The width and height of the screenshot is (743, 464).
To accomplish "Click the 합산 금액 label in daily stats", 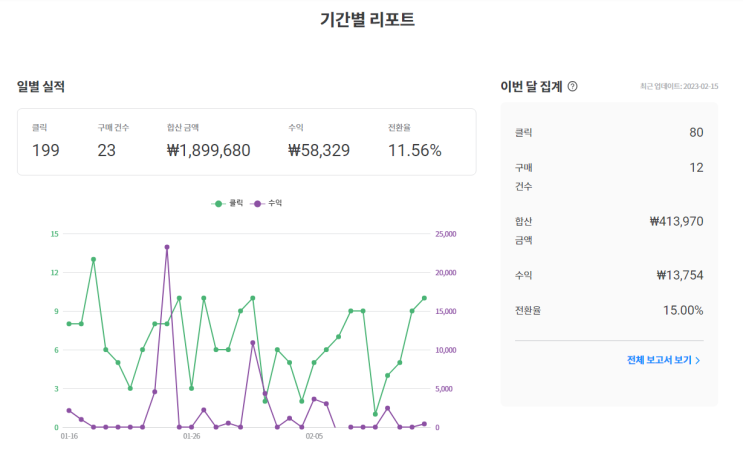I will [183, 127].
